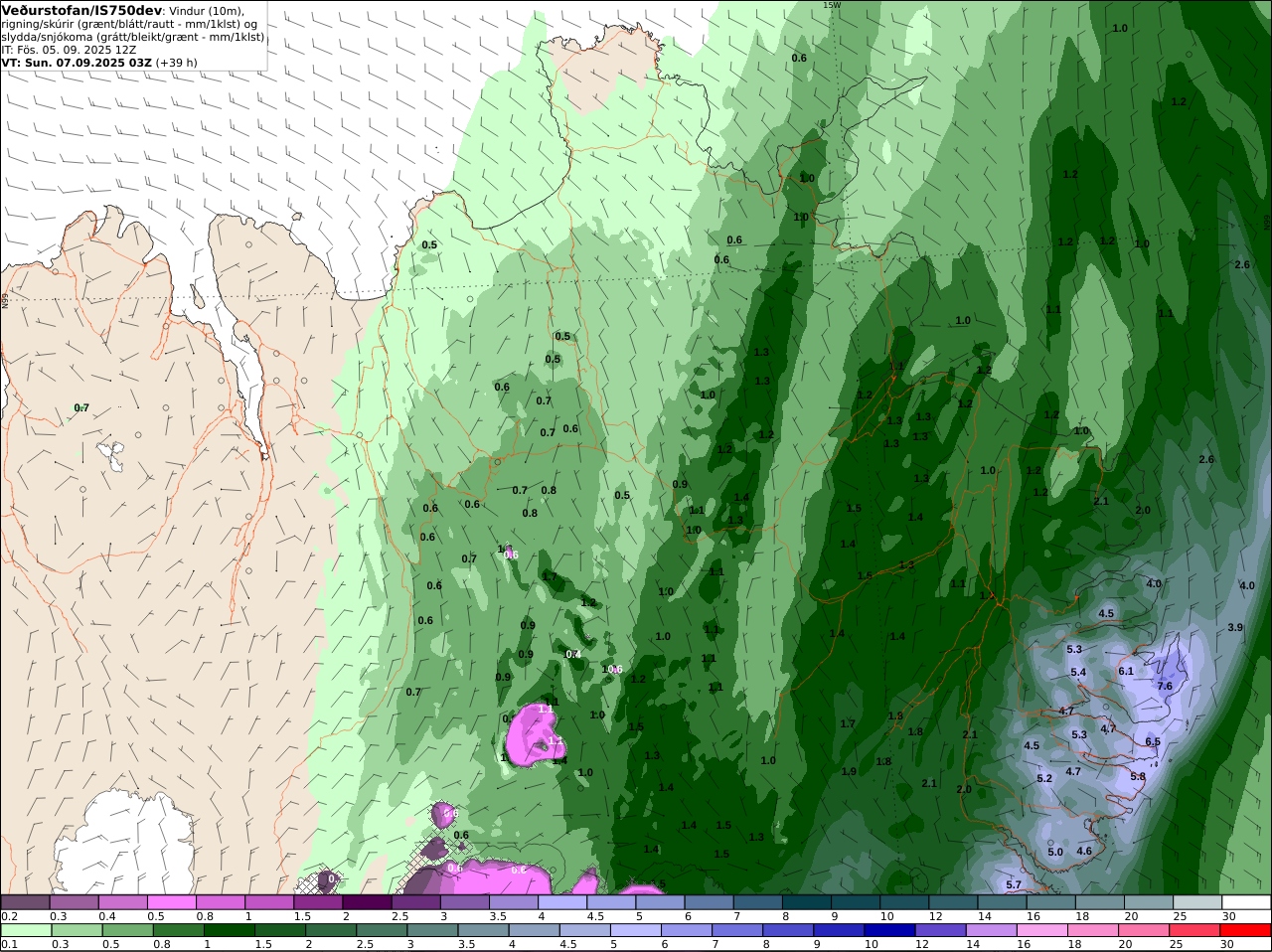Click the dark blue 10 rain swatch
The width and height of the screenshot is (1272, 952).
888,930
